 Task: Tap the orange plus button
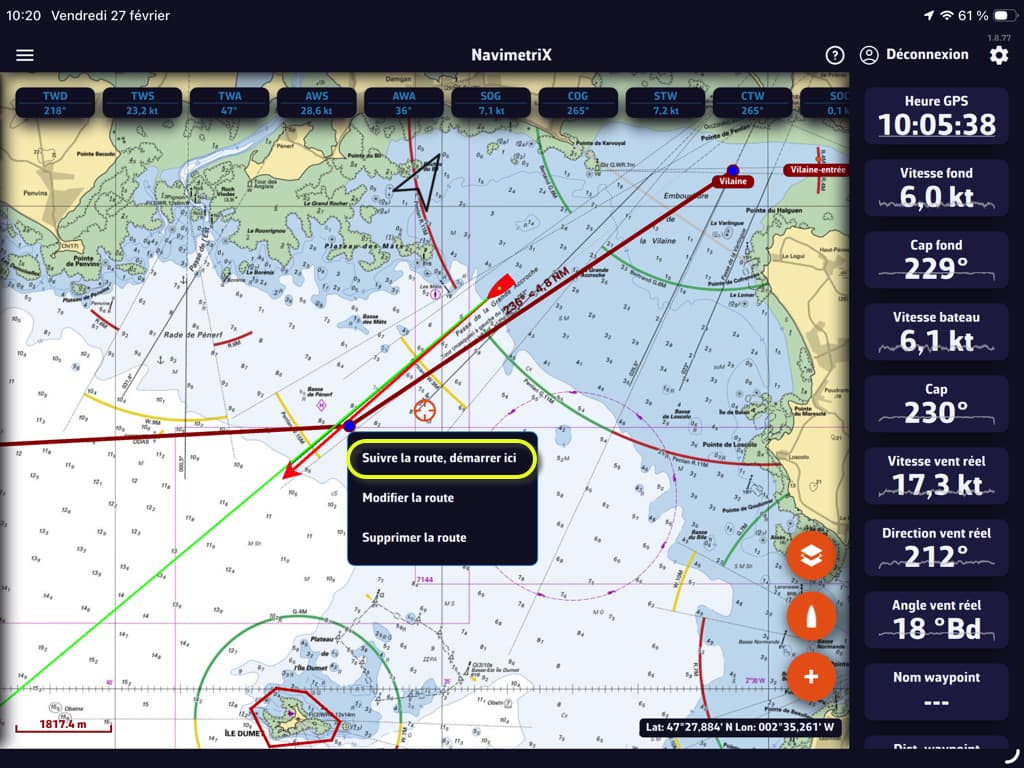pos(811,677)
